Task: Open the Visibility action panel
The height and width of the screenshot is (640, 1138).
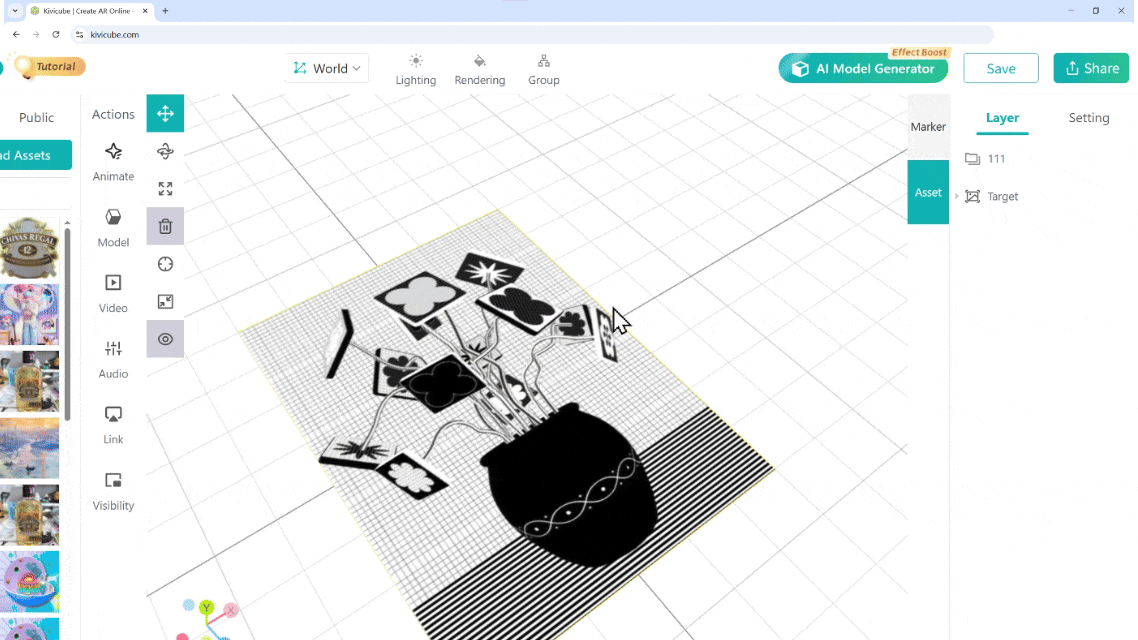Action: click(113, 490)
